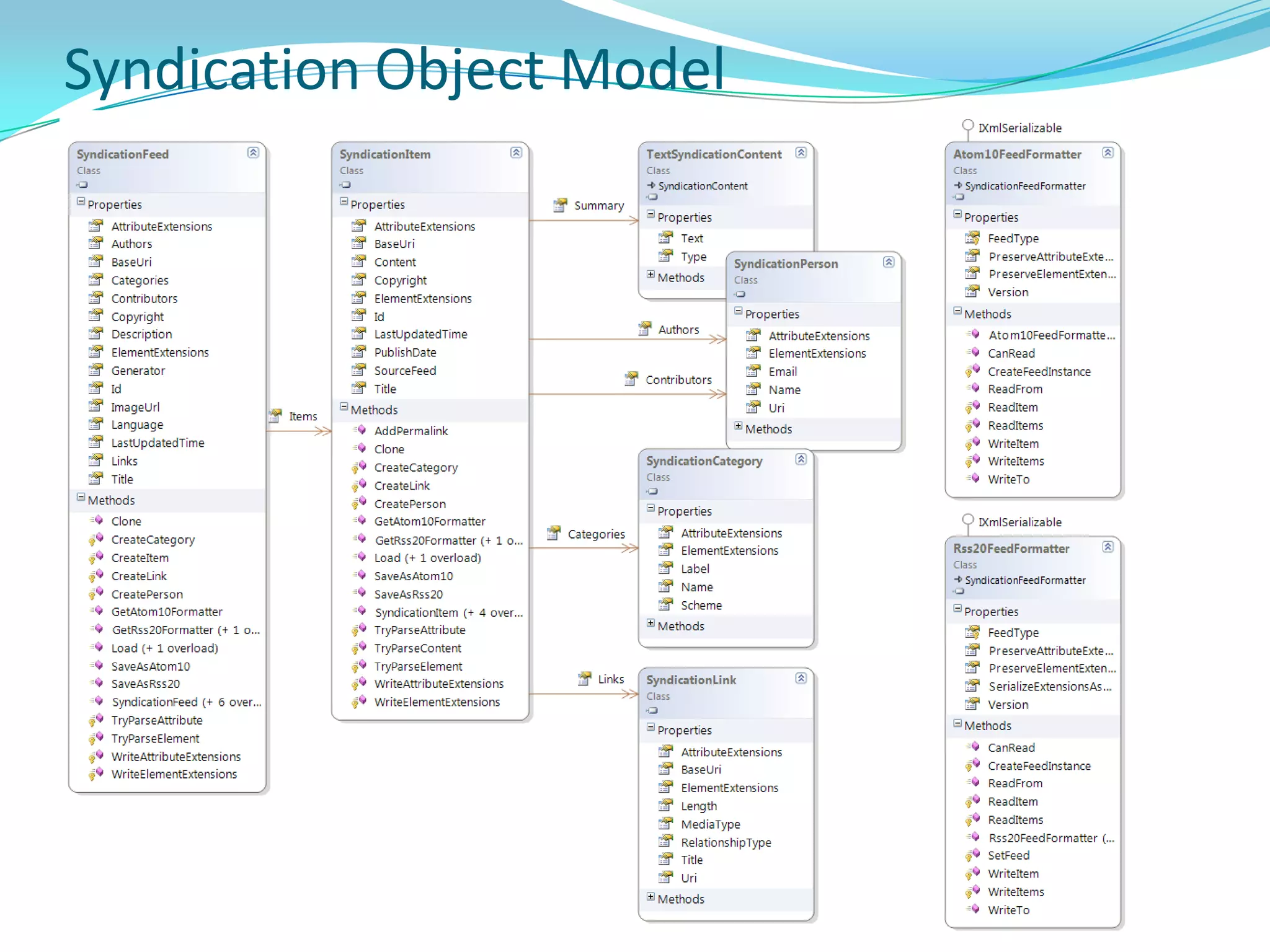Expand the Methods section in SyndicationLink
The image size is (1270, 952).
[651, 897]
